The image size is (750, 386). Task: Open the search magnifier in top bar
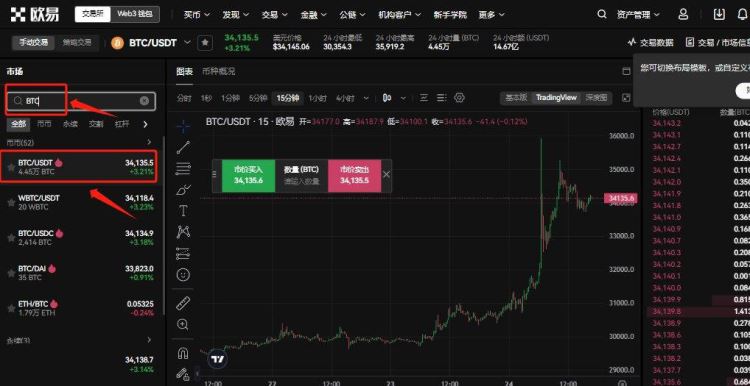coord(602,14)
